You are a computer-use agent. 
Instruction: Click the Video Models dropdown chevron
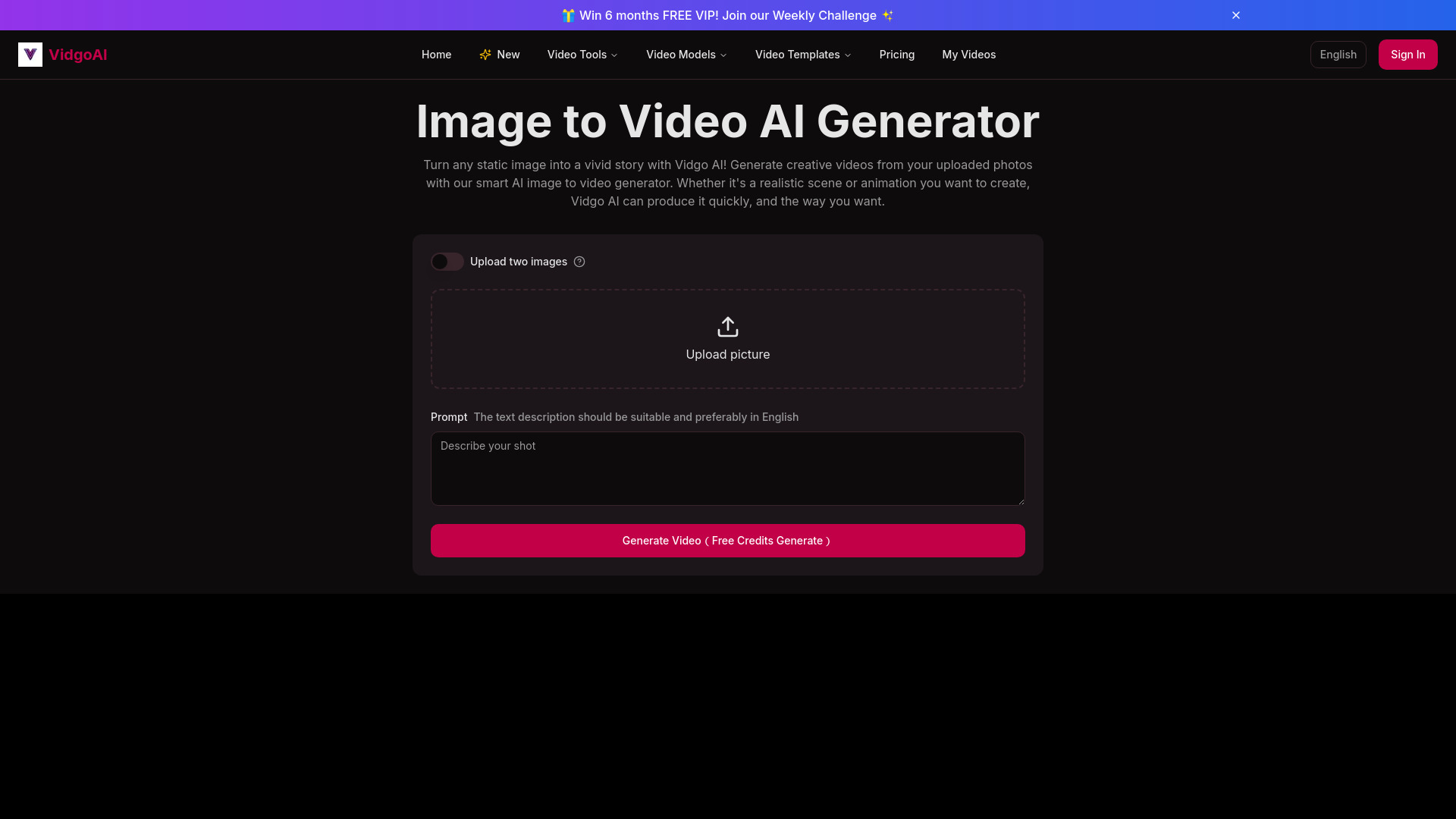click(x=723, y=55)
